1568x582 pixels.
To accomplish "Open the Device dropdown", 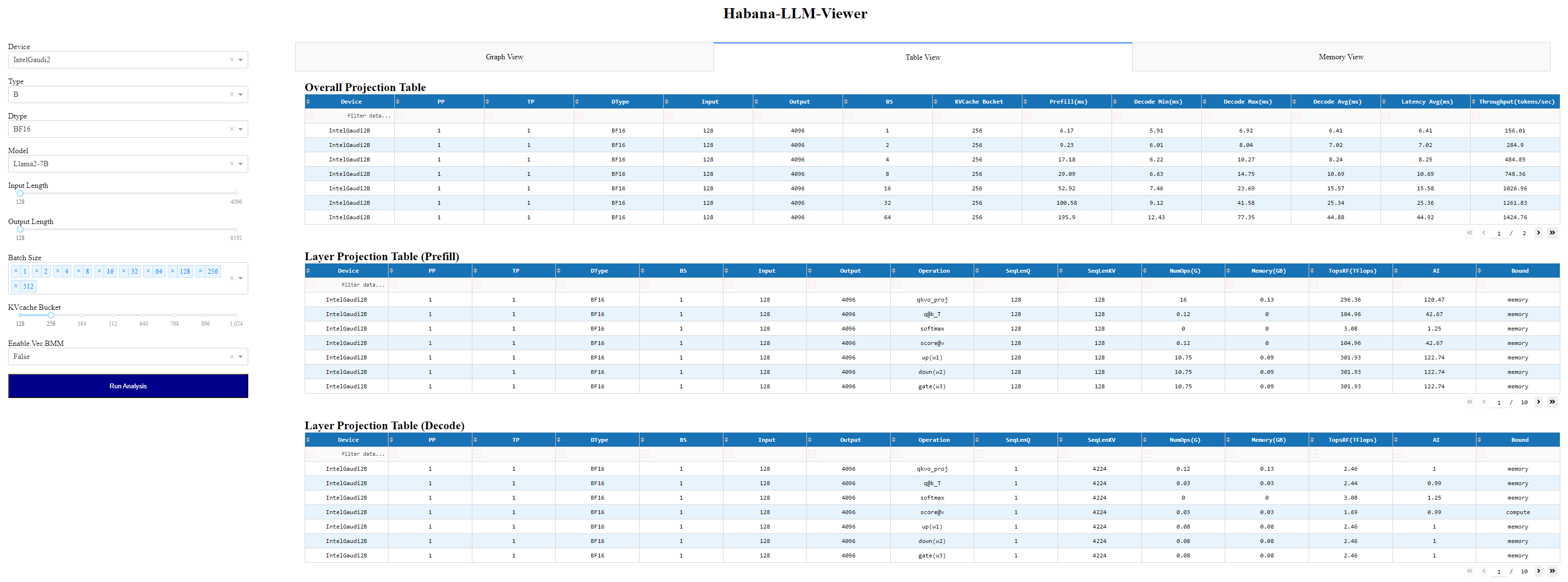I will point(241,60).
